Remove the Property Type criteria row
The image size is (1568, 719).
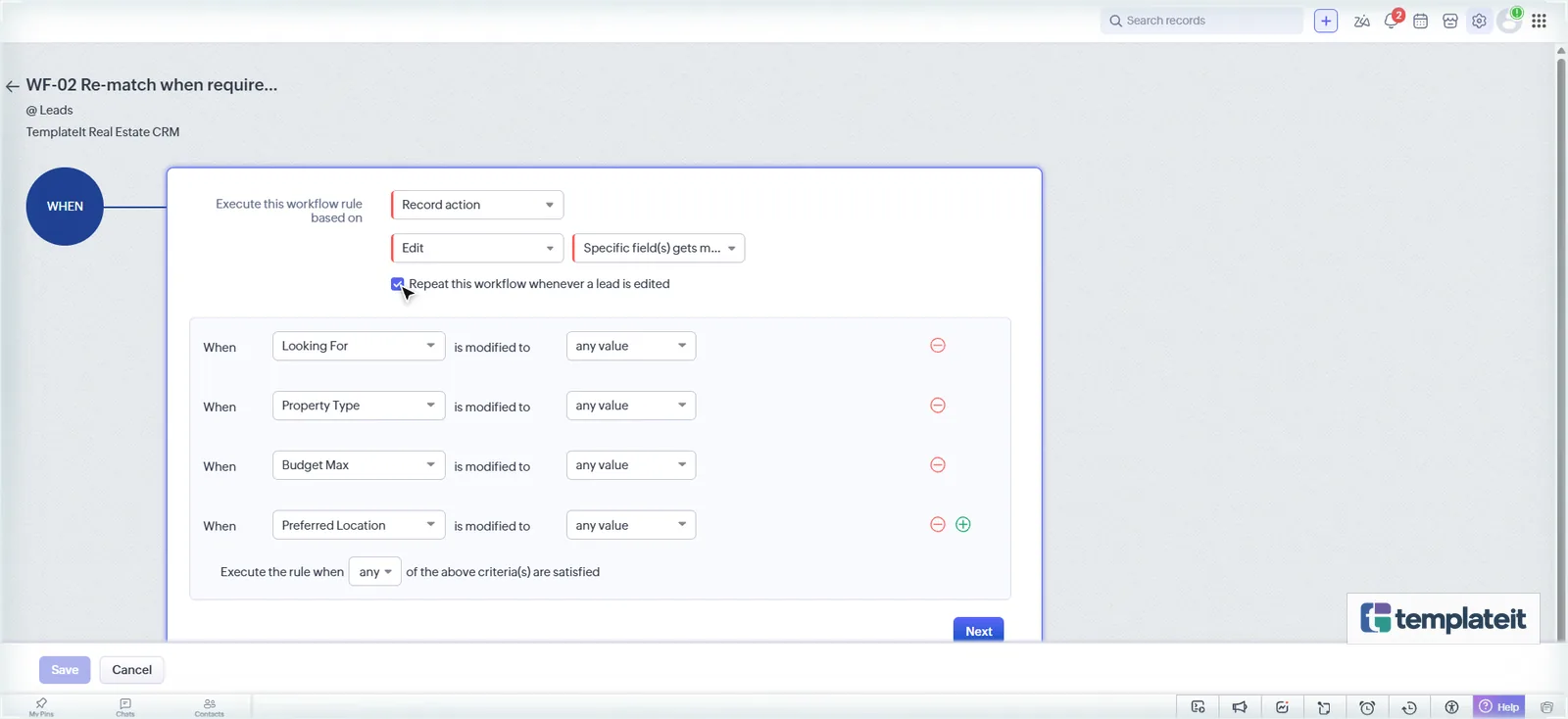(938, 406)
